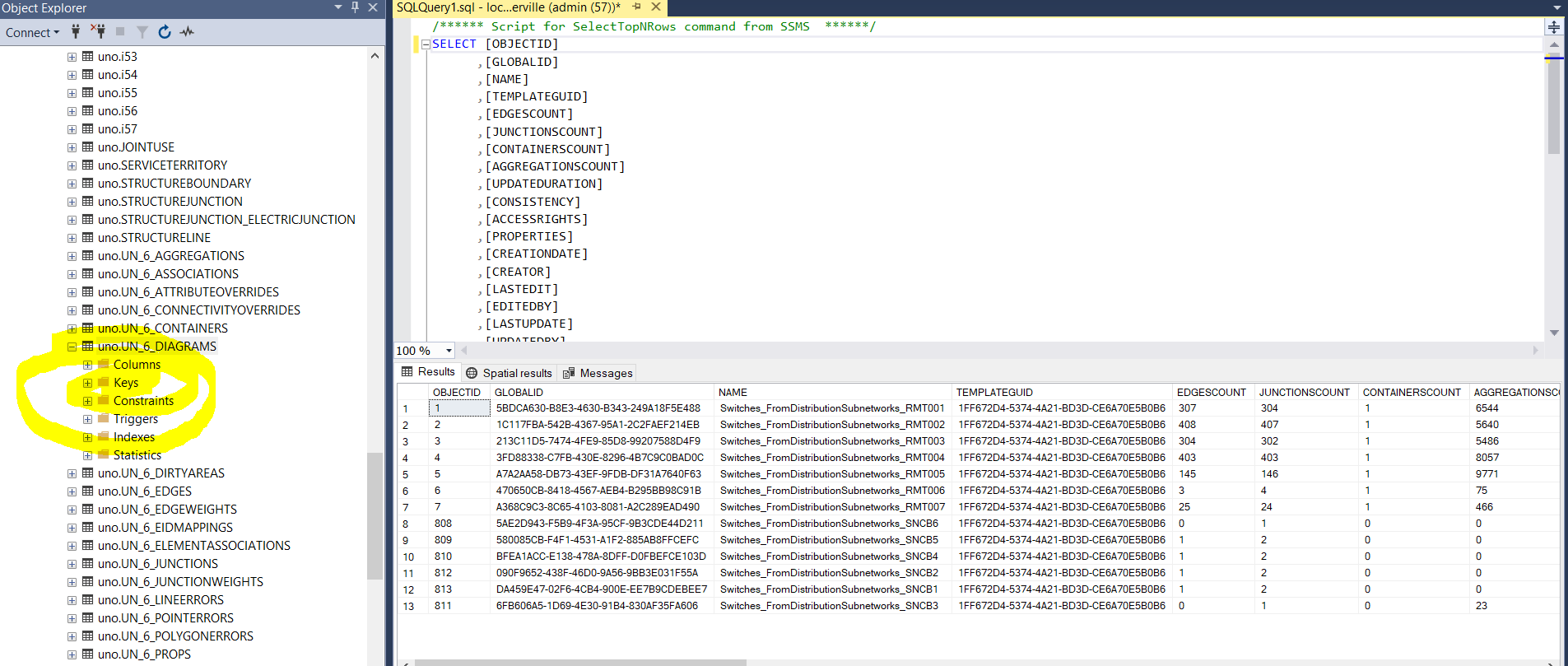Open the 100 % zoom level dropdown
This screenshot has width=1568, height=666.
pyautogui.click(x=449, y=351)
